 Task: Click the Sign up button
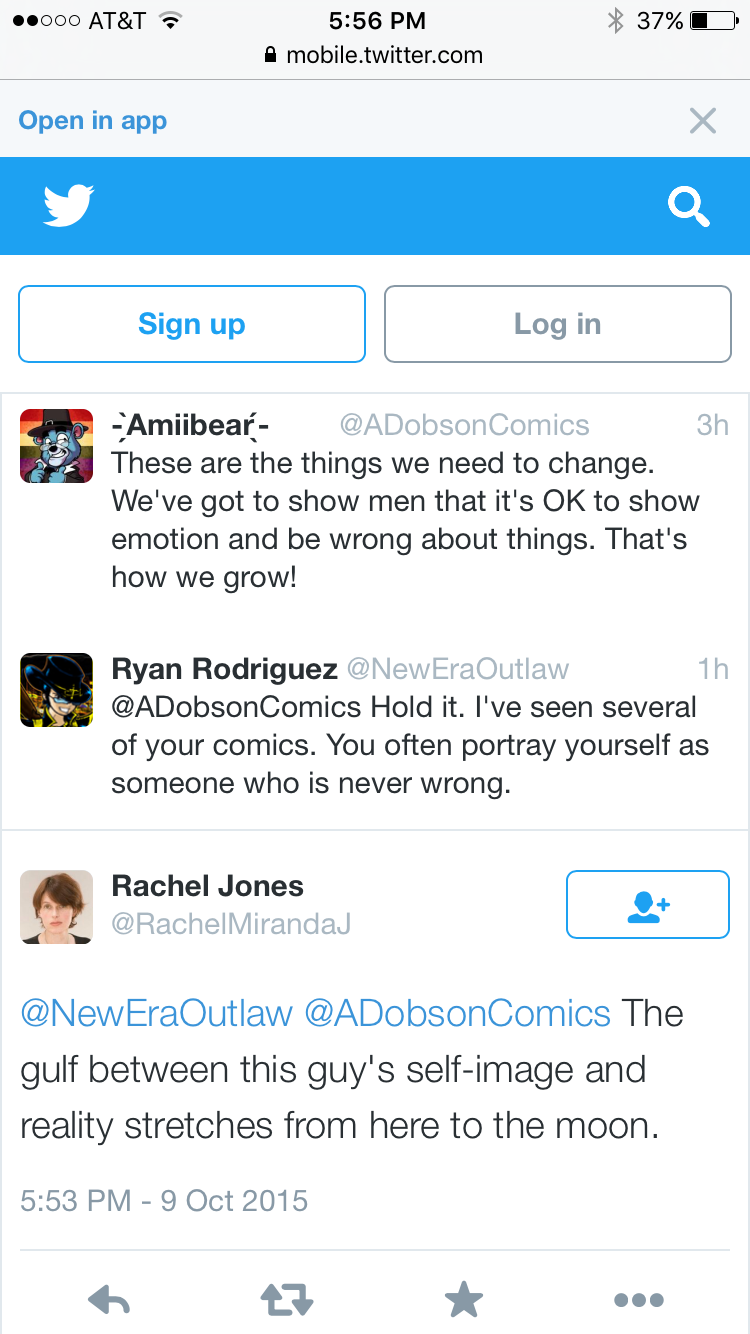[x=192, y=324]
